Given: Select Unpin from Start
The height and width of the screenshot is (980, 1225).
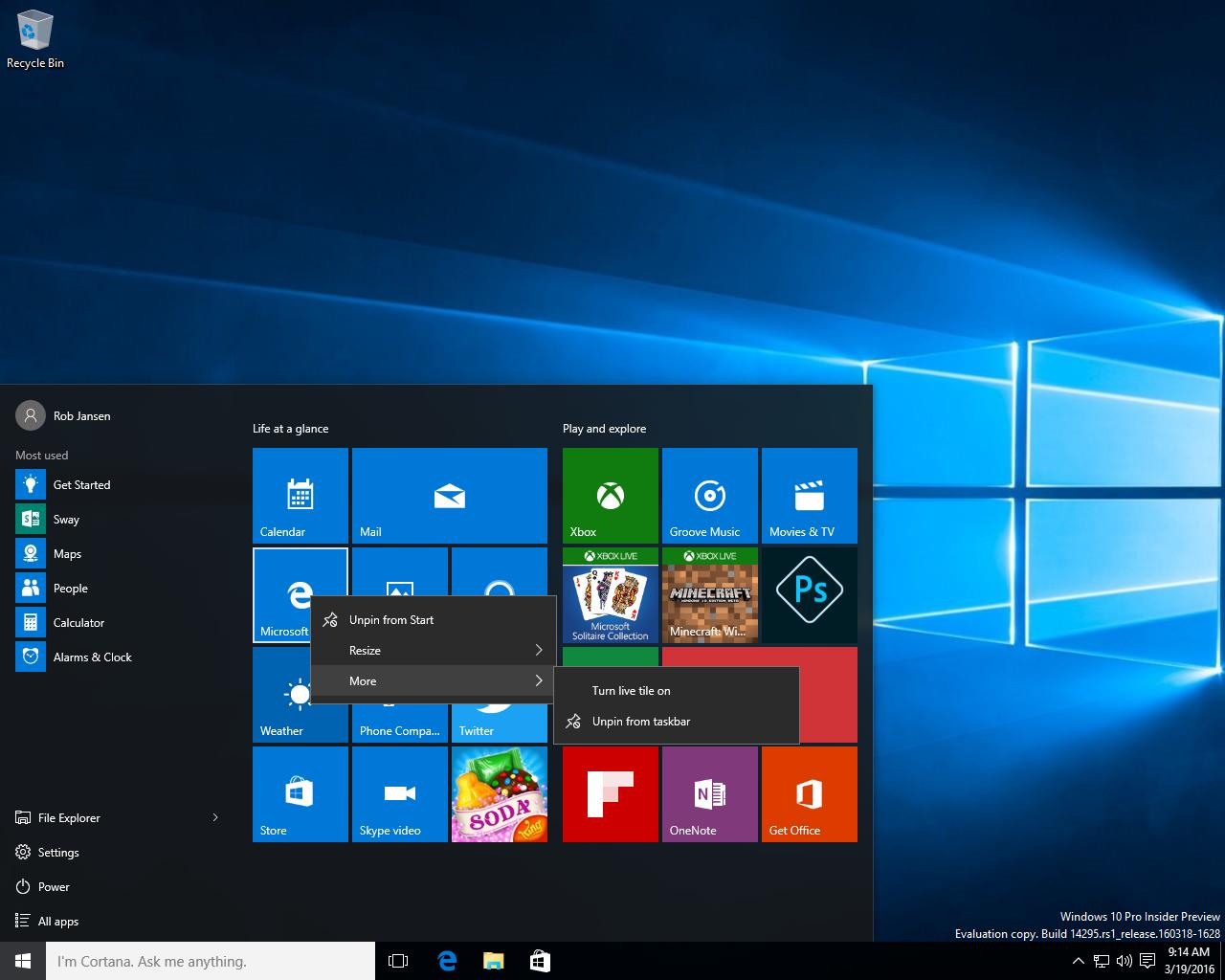Looking at the screenshot, I should 434,620.
